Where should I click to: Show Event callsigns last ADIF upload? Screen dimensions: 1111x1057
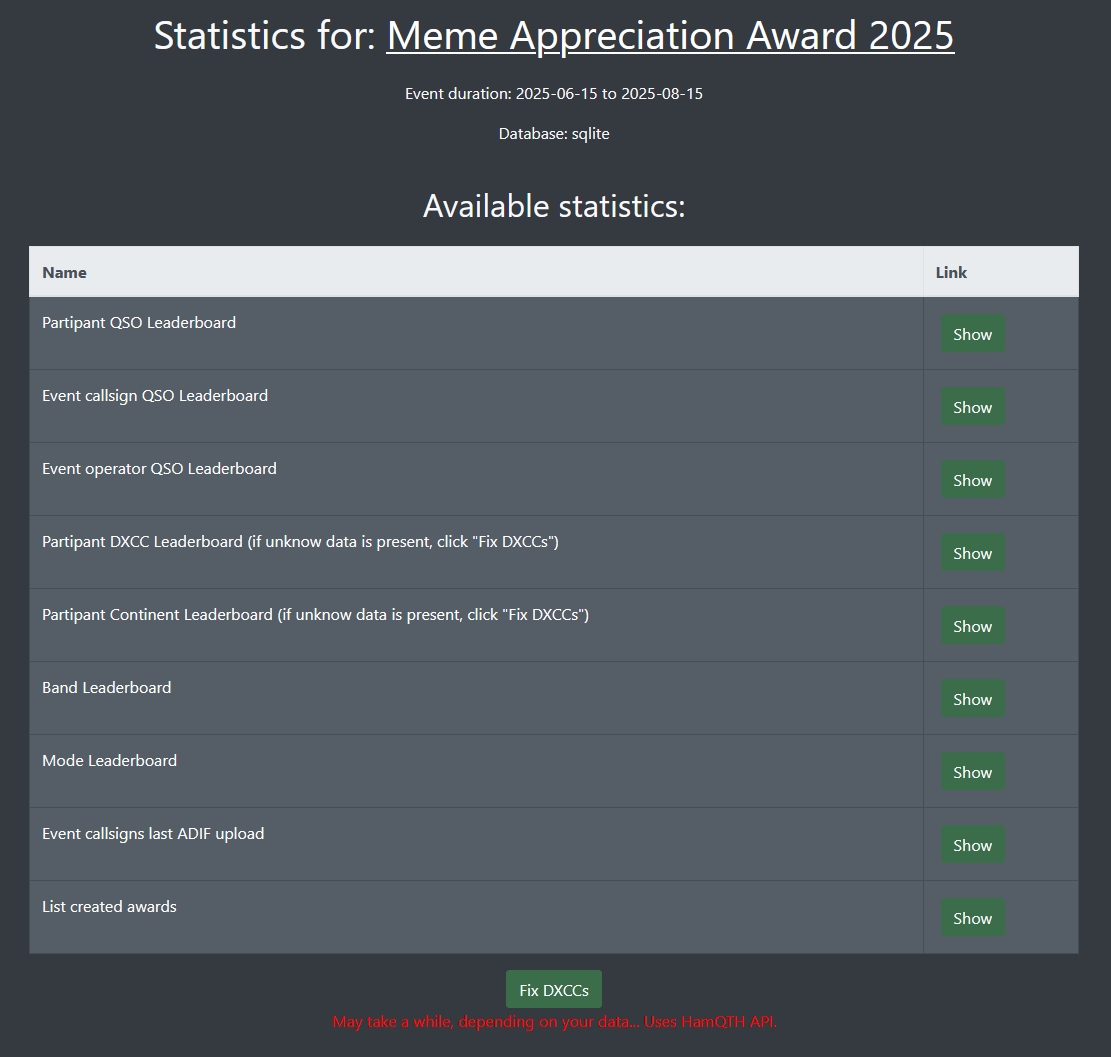point(972,845)
